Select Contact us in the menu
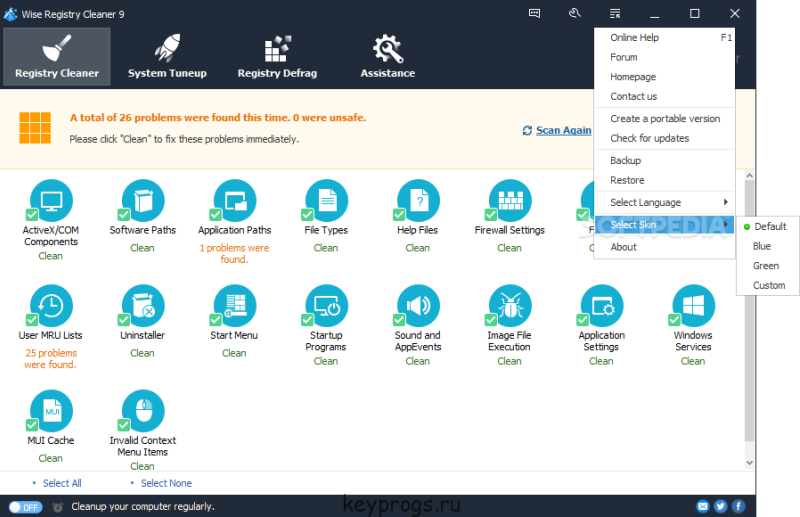 click(664, 96)
